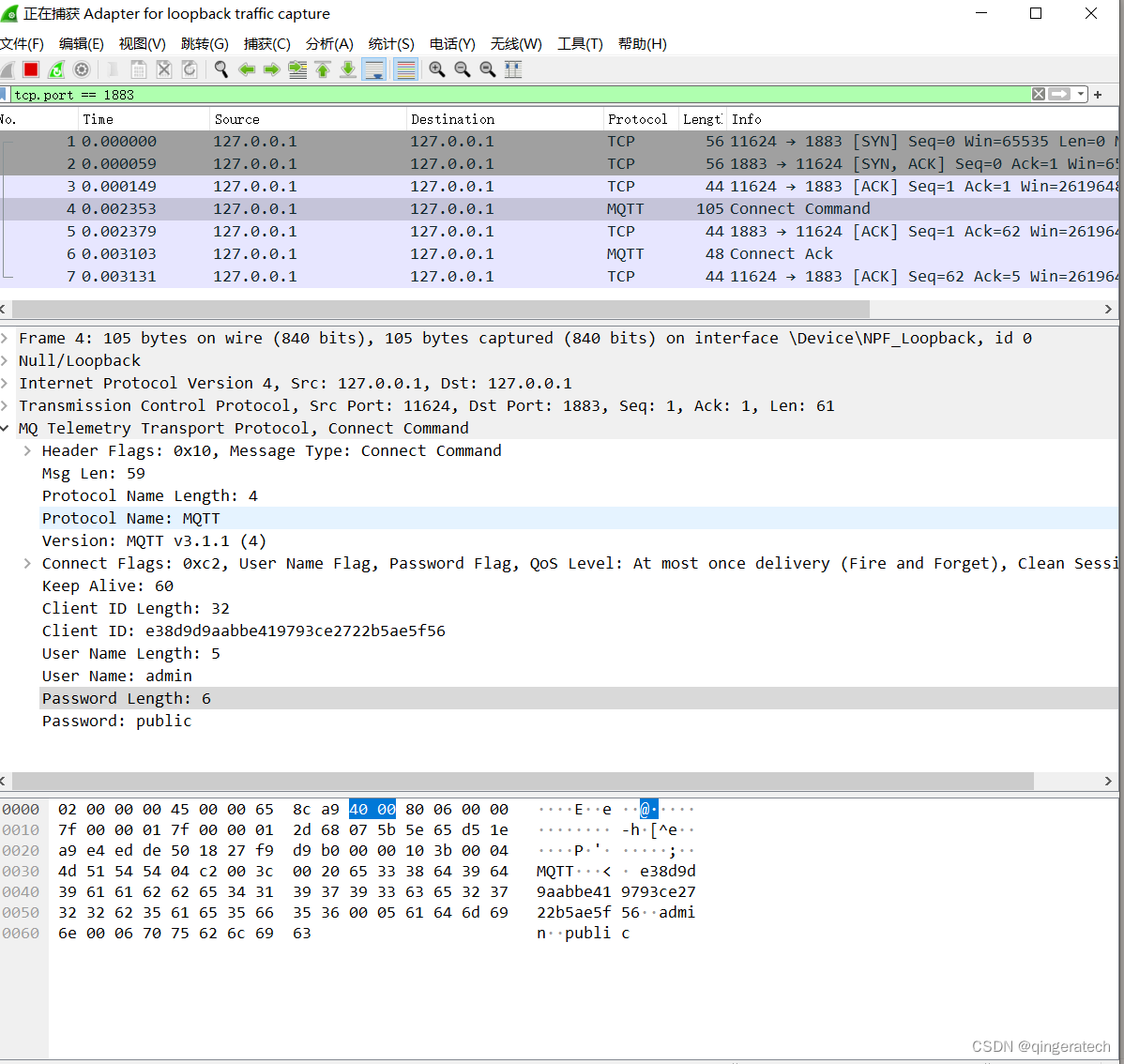Select the Password: public field

[112, 721]
